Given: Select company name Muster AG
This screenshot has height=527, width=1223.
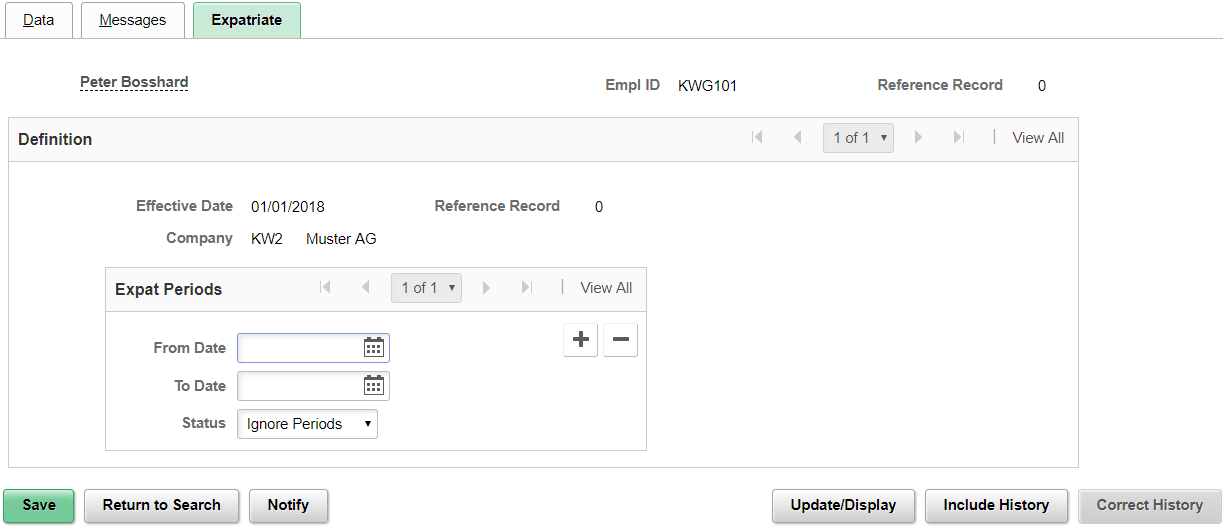Looking at the screenshot, I should tap(341, 239).
